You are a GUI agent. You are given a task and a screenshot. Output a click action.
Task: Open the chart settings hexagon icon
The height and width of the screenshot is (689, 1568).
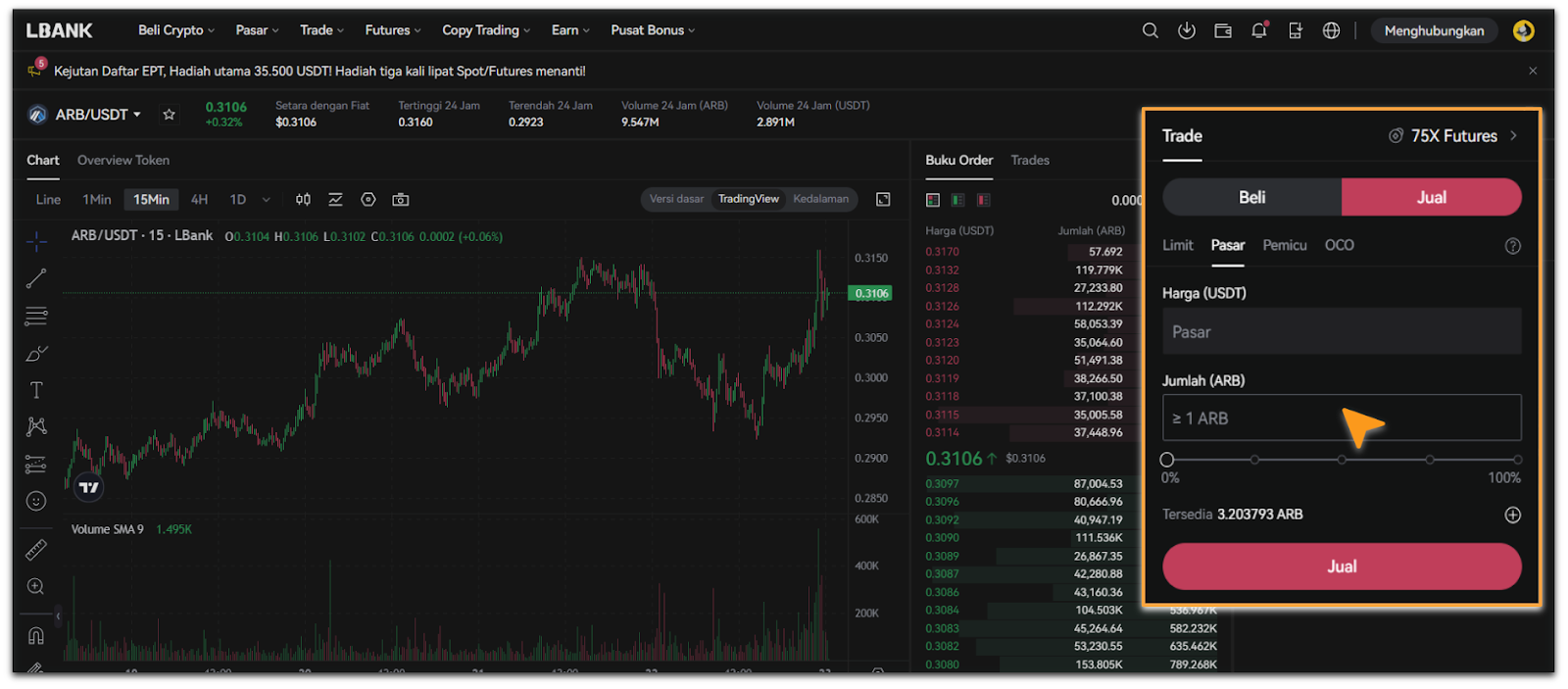[x=368, y=199]
